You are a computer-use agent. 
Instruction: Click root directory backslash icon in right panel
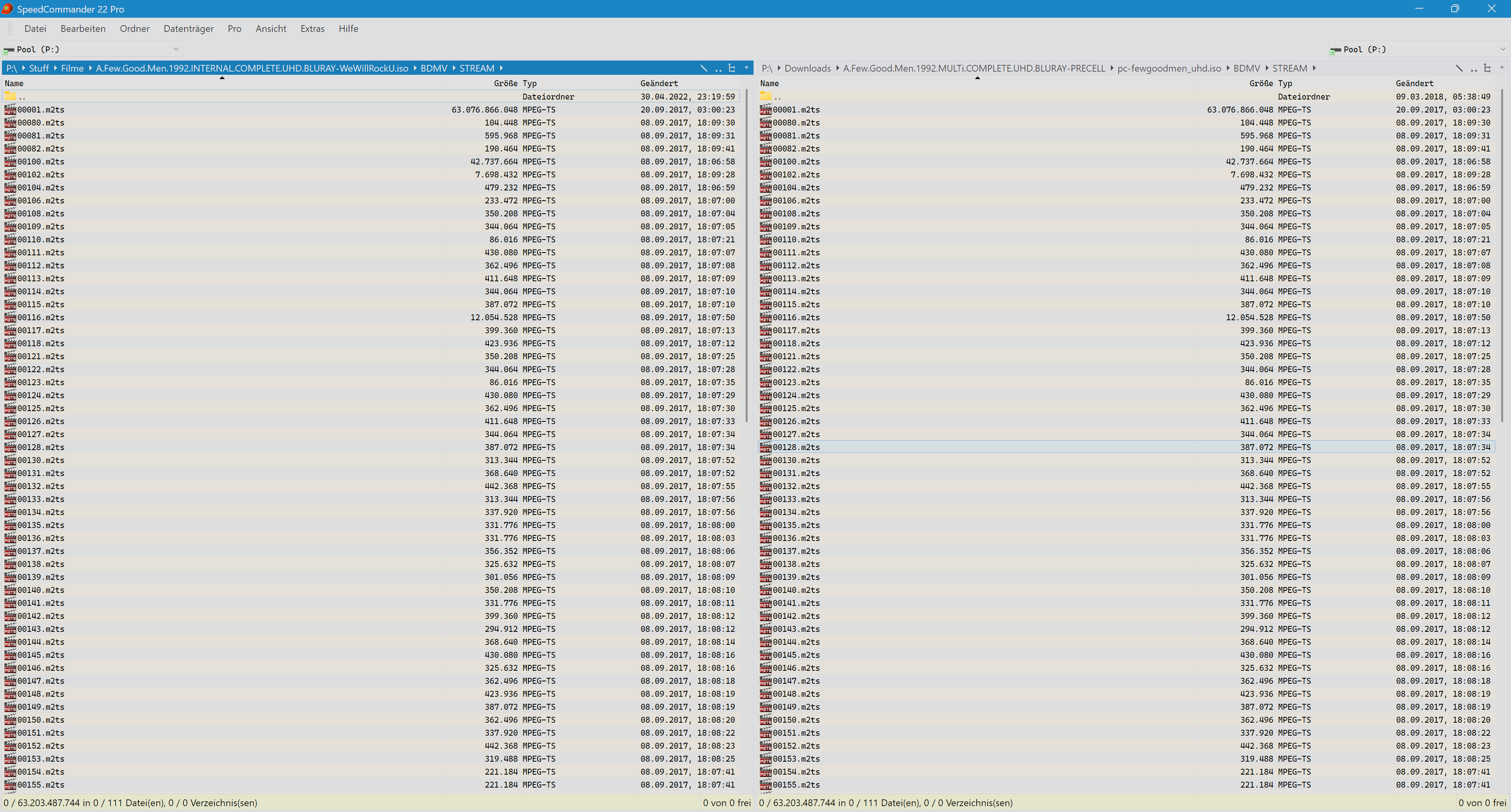point(1459,68)
